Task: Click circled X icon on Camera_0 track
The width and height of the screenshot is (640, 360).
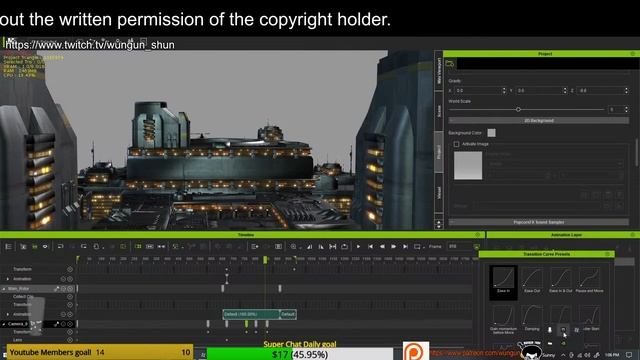Action: pyautogui.click(x=70, y=324)
